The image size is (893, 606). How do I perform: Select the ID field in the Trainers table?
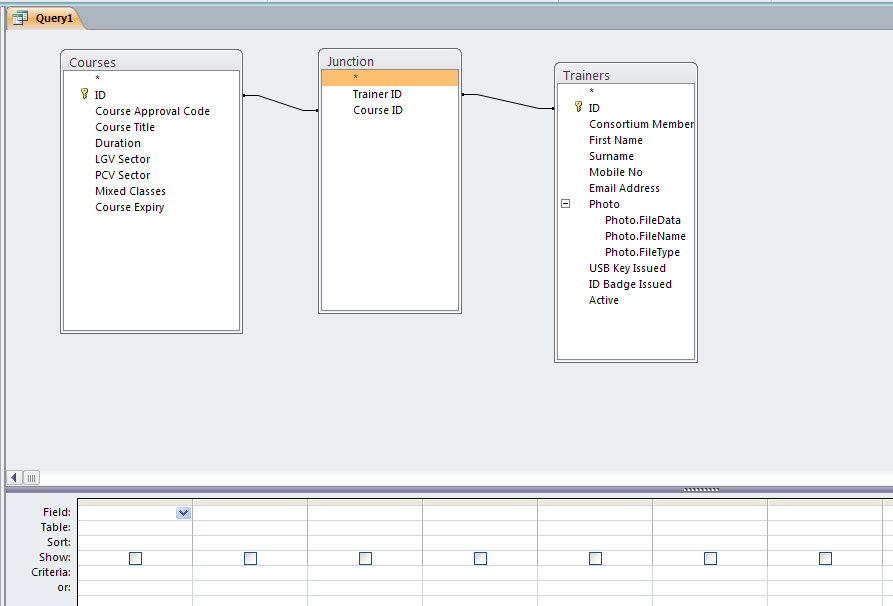(x=625, y=108)
